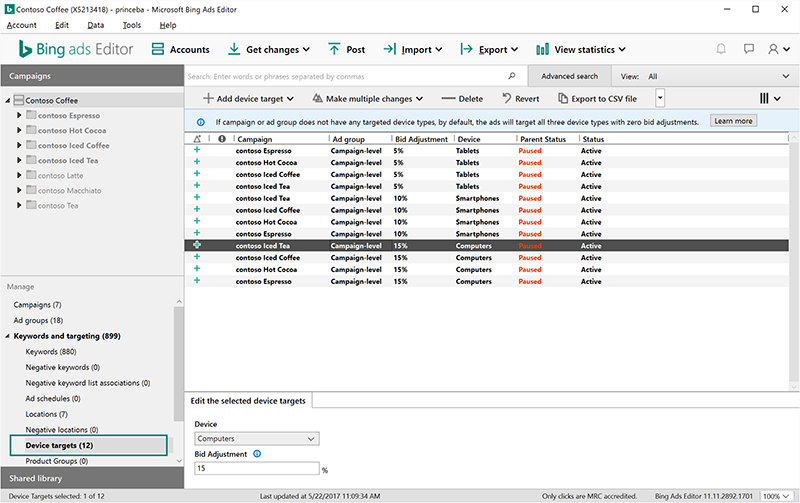800x503 pixels.
Task: Select Edit the selected device targets tab
Action: point(248,400)
